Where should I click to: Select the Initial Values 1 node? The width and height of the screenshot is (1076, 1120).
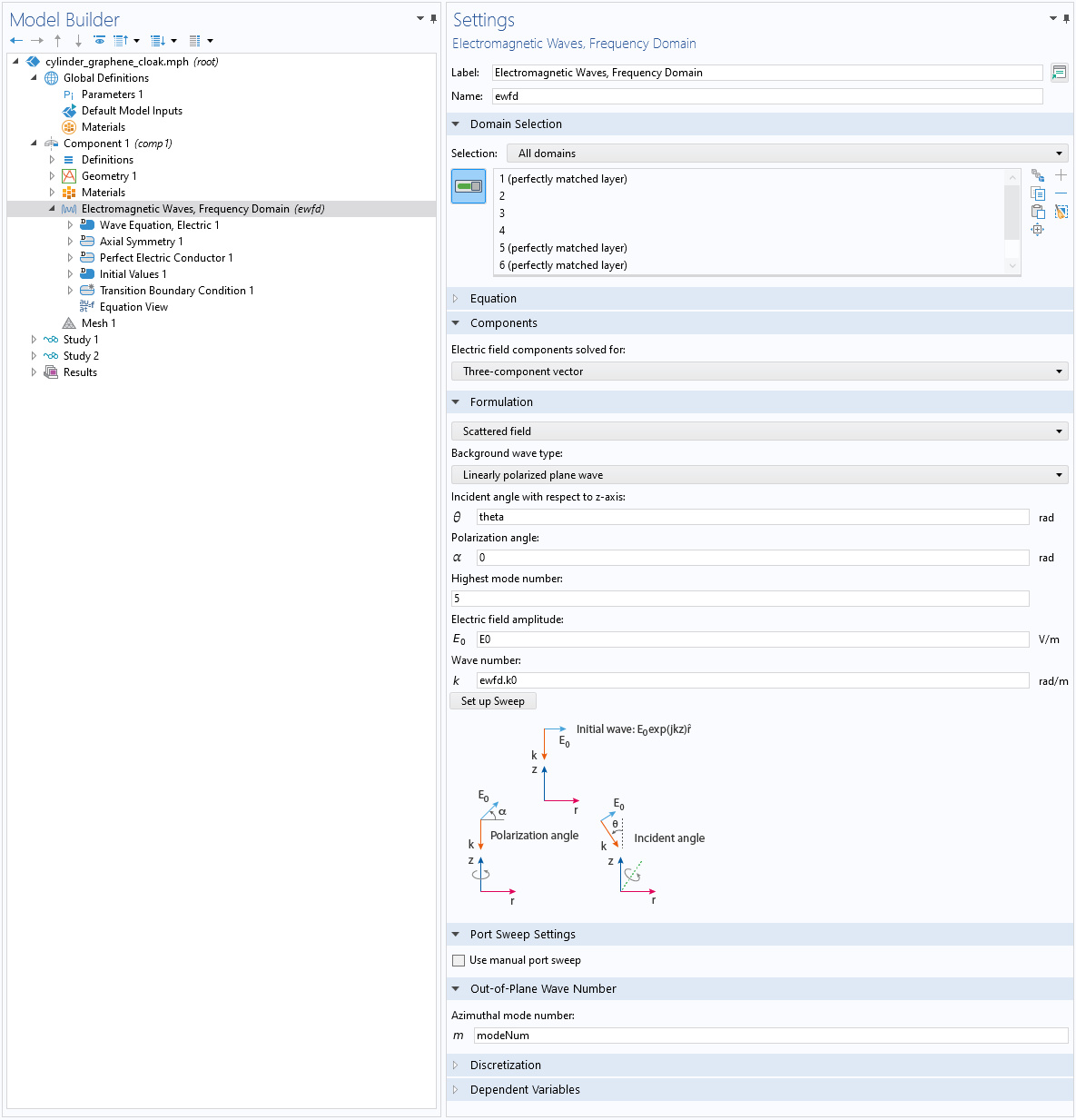pyautogui.click(x=133, y=274)
